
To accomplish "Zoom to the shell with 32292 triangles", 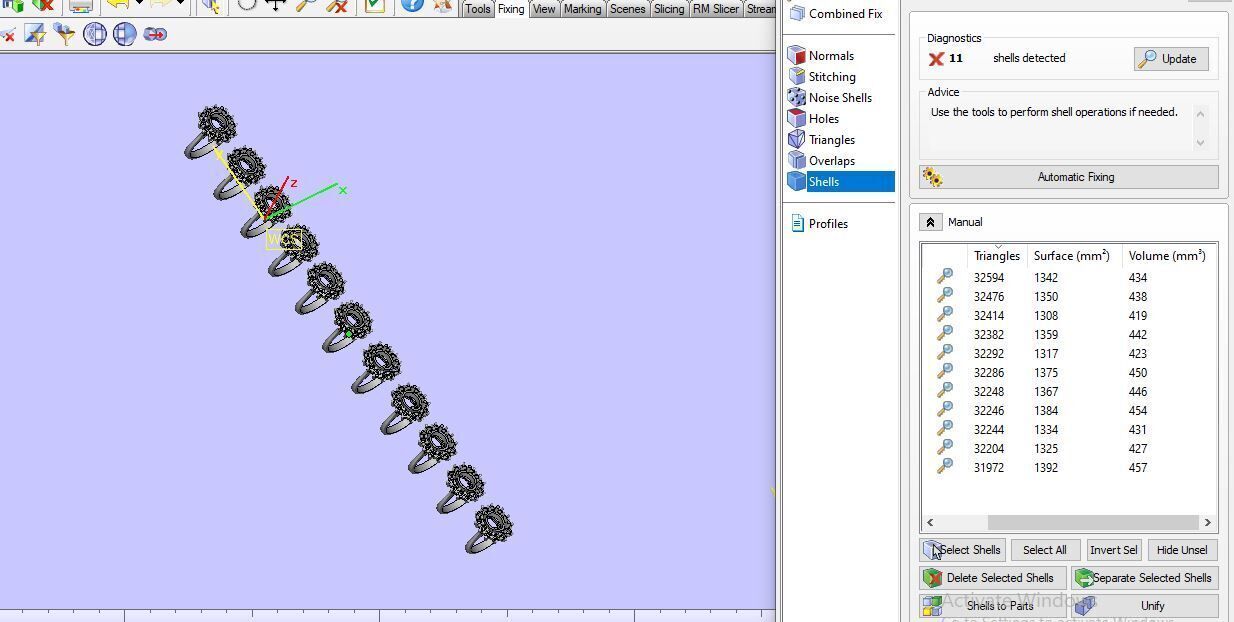I will [x=944, y=353].
